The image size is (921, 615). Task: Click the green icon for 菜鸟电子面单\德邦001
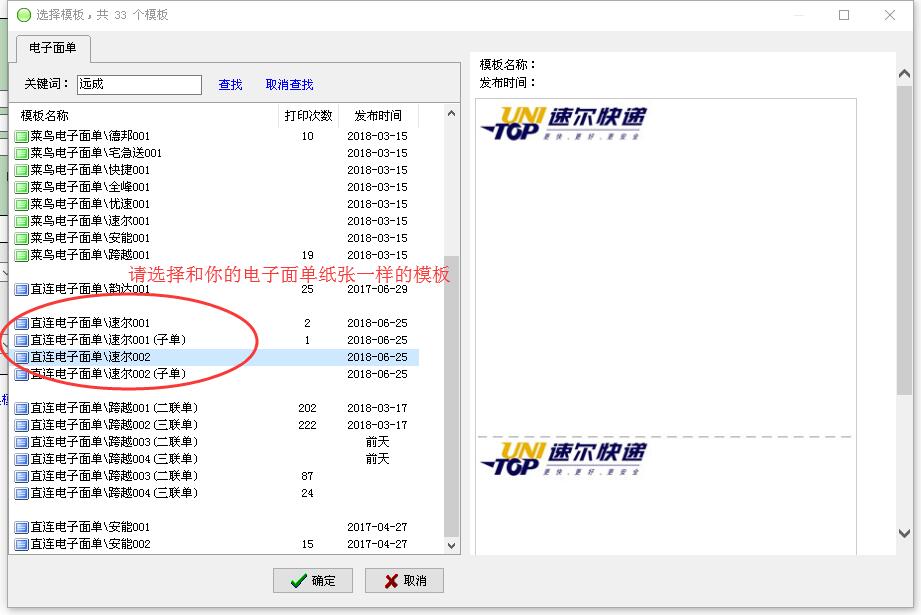pyautogui.click(x=22, y=136)
